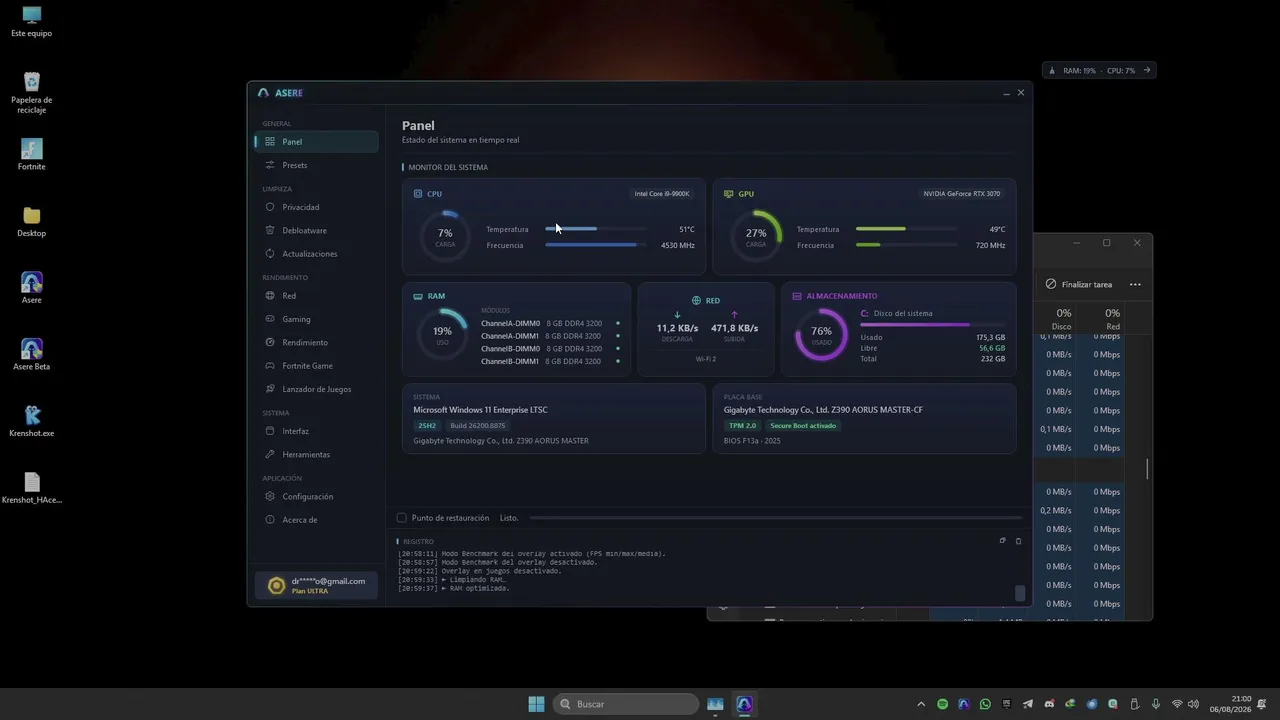Click the Fortnite Game icon in sidebar
Image resolution: width=1280 pixels, height=720 pixels.
[270, 366]
